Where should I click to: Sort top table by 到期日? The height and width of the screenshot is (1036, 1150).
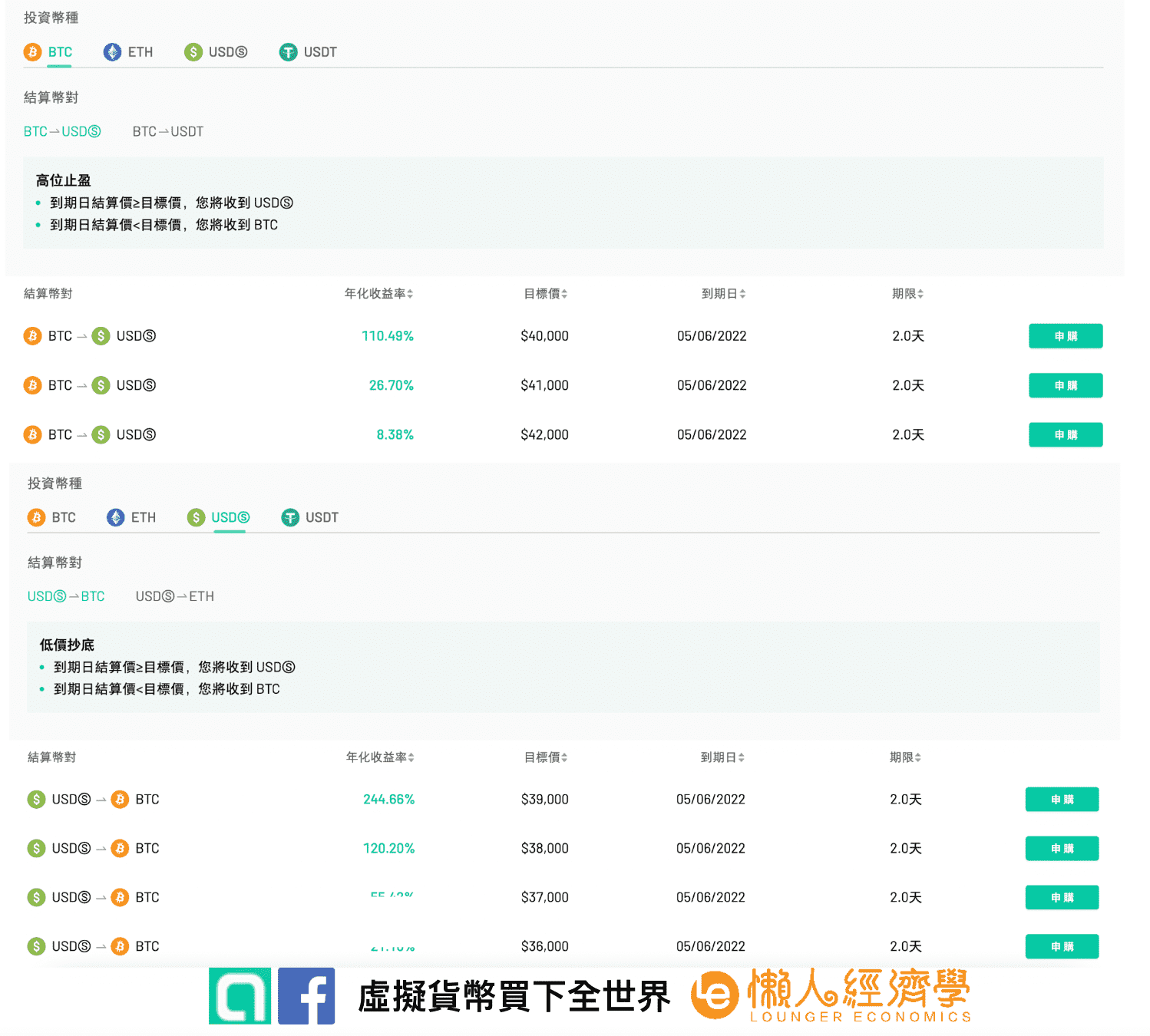coord(723,294)
